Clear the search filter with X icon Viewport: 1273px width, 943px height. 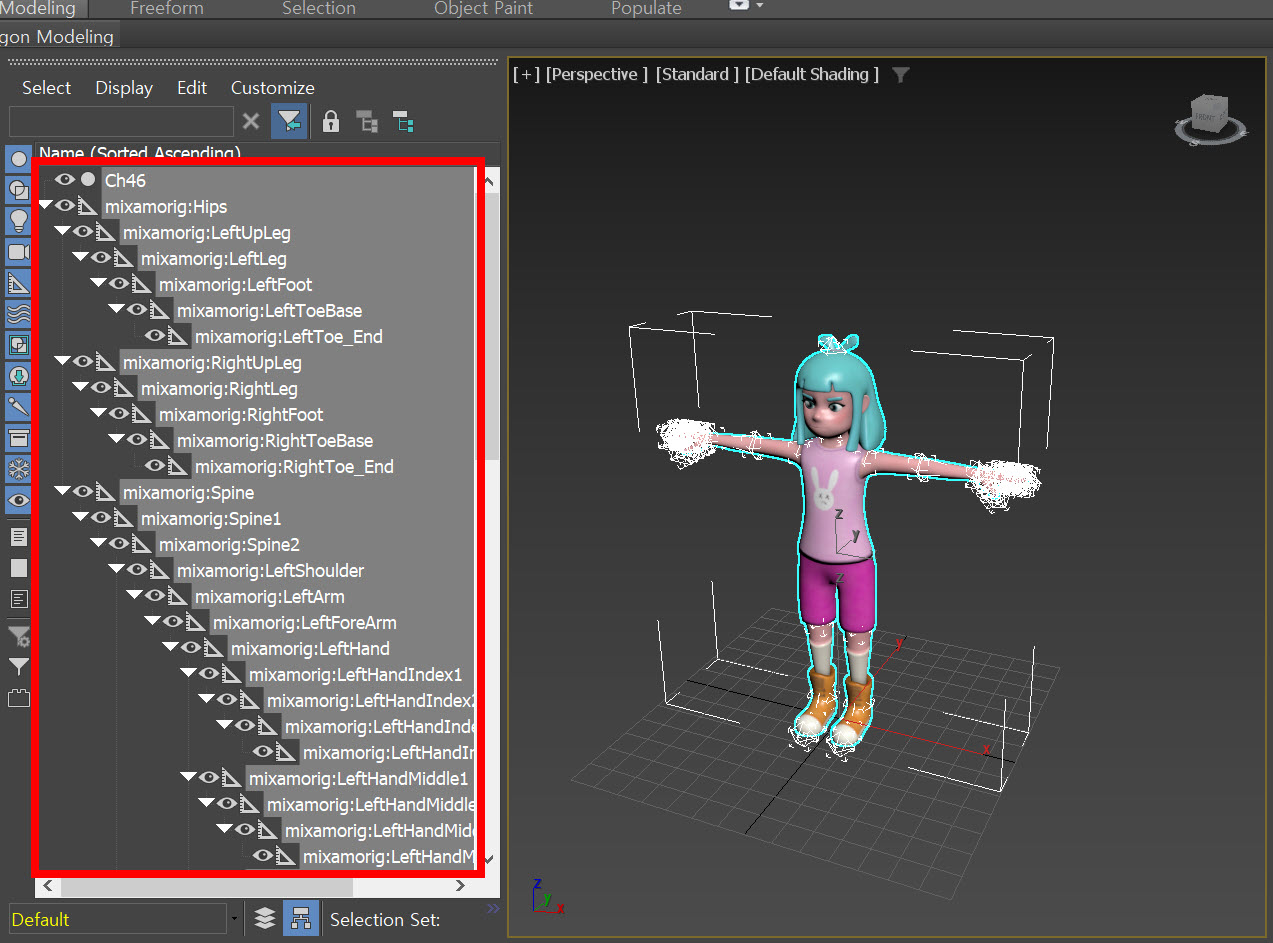point(251,122)
